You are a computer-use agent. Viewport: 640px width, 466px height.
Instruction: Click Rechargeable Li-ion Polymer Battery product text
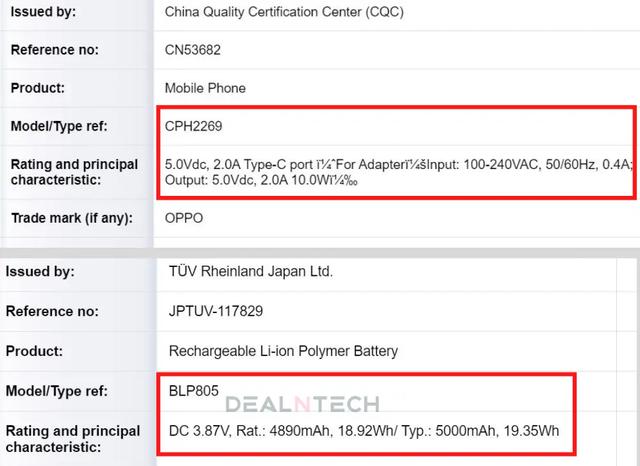point(283,351)
